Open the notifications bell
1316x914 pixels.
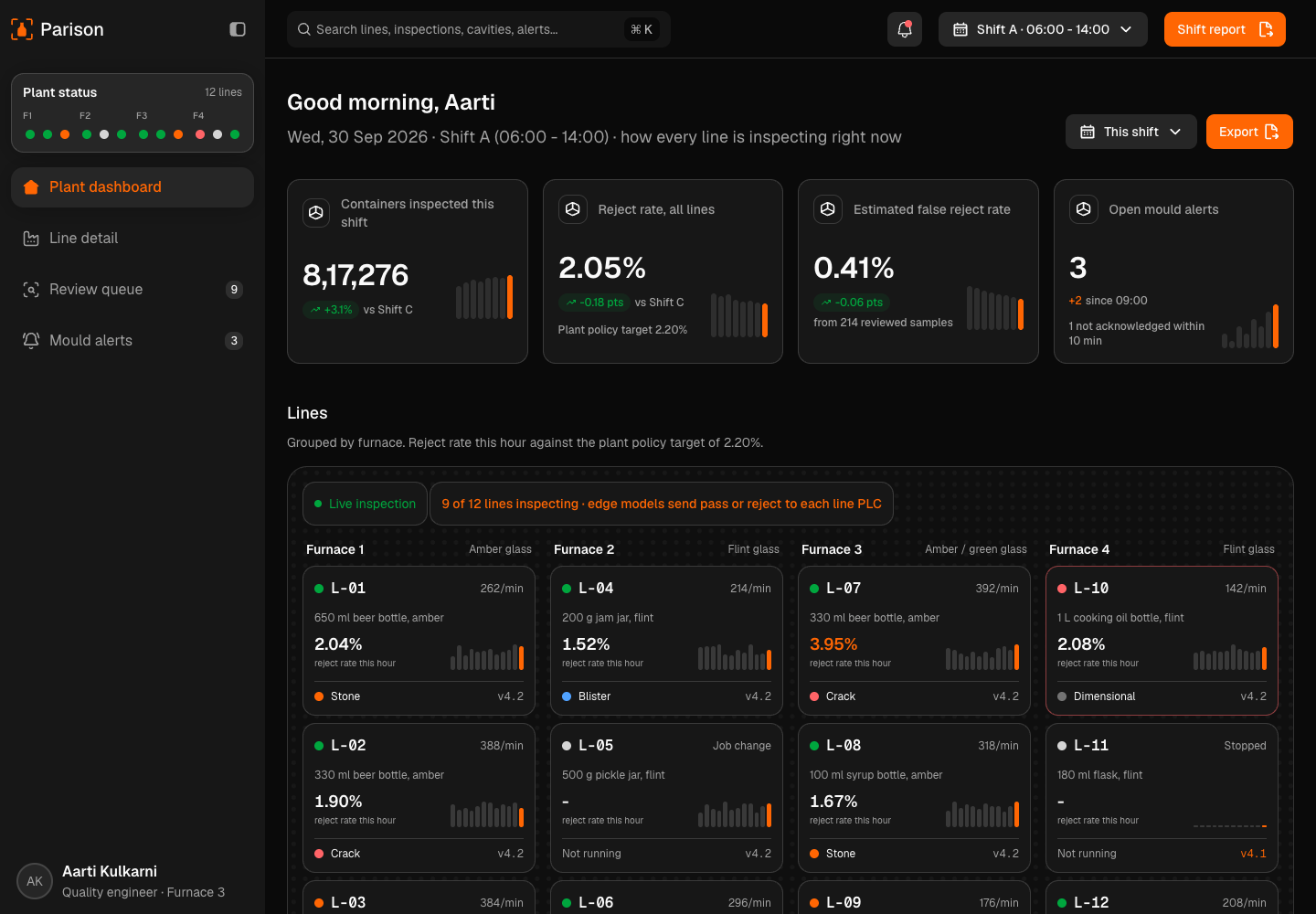905,29
